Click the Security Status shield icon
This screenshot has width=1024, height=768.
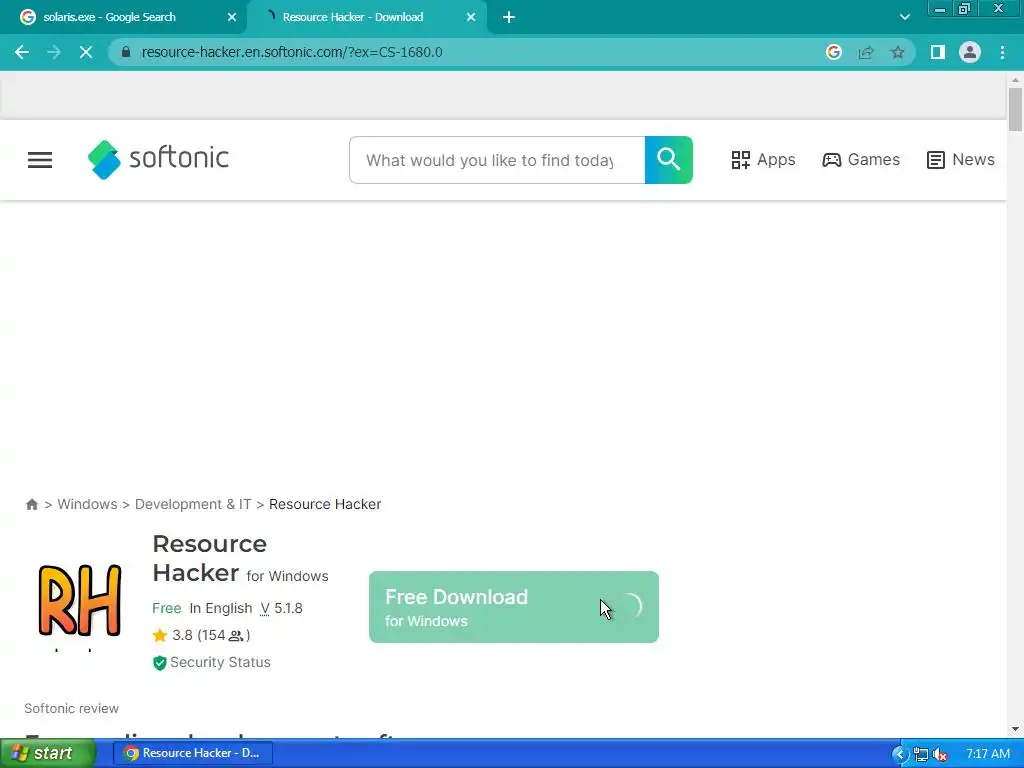point(159,663)
